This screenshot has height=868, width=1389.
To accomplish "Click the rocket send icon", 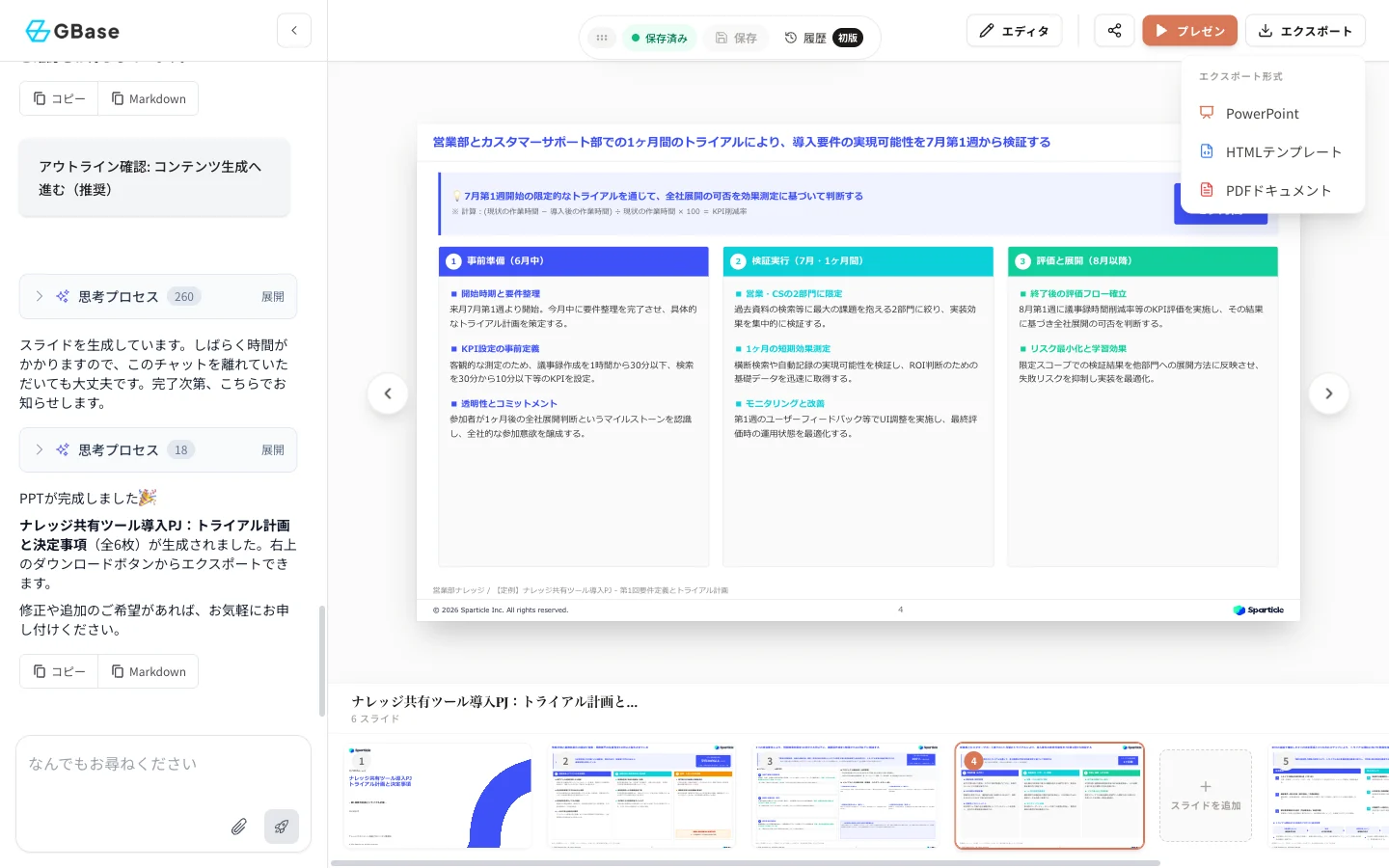I will 282,827.
